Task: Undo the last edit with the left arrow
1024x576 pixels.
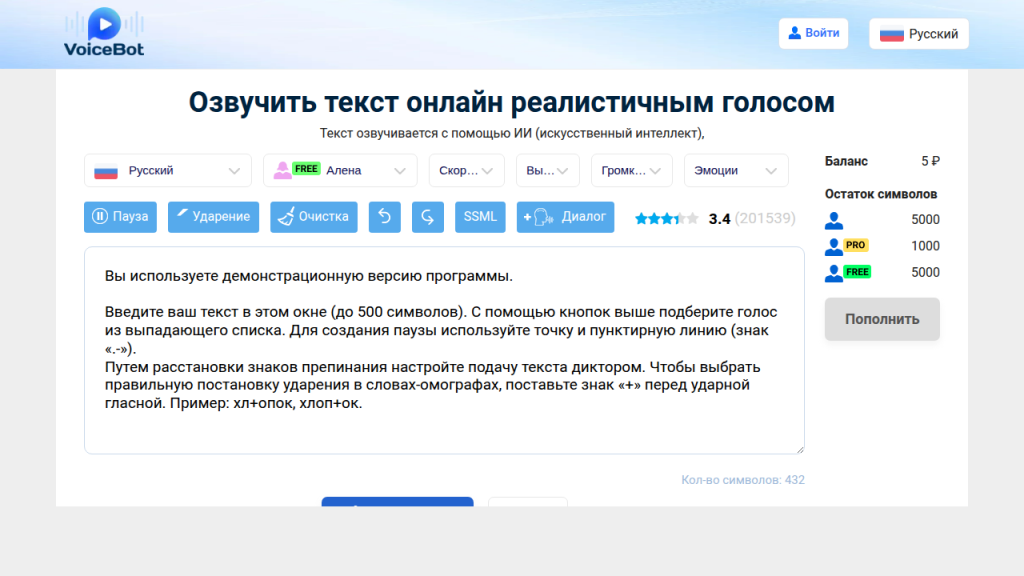Action: tap(385, 217)
